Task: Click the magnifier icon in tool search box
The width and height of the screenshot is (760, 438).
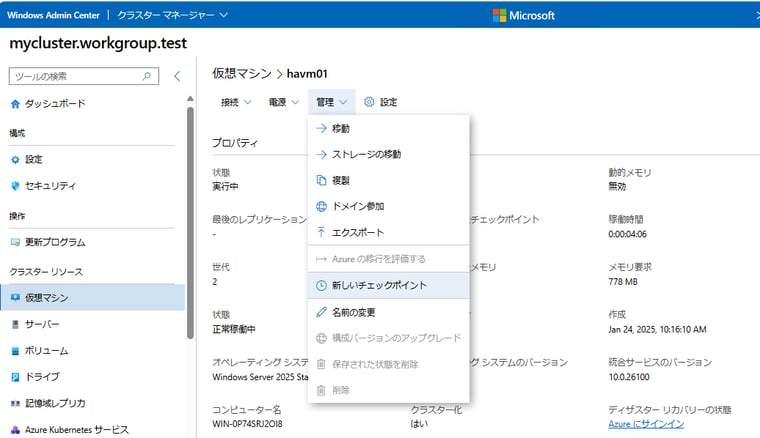Action: coord(146,76)
